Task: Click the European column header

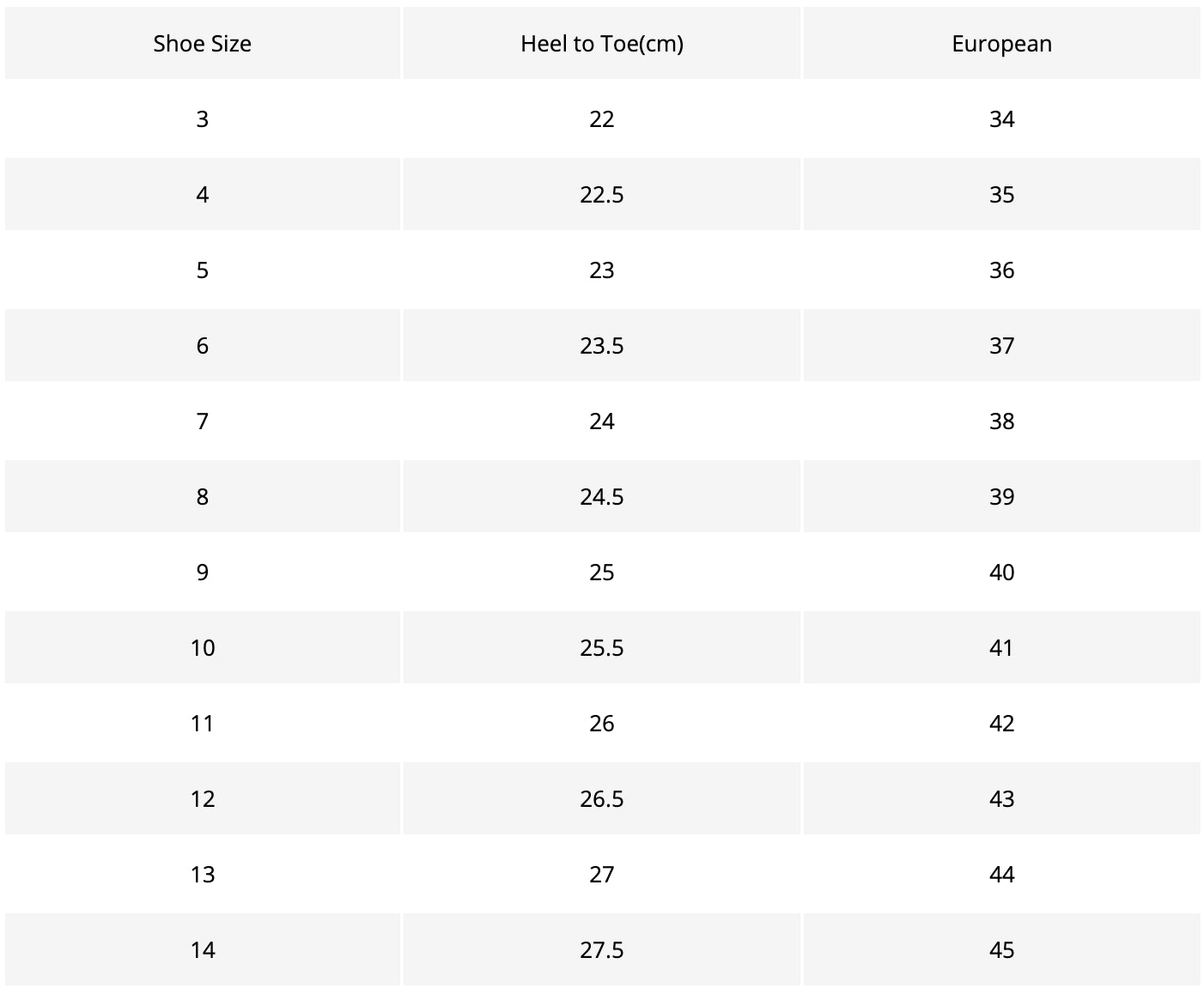Action: coord(1001,44)
